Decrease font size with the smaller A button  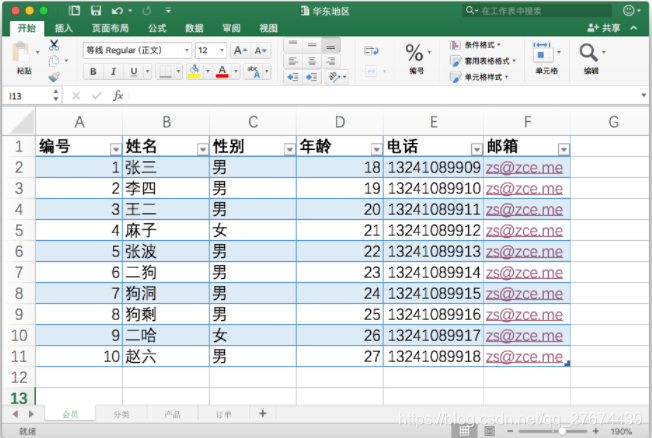click(x=261, y=51)
